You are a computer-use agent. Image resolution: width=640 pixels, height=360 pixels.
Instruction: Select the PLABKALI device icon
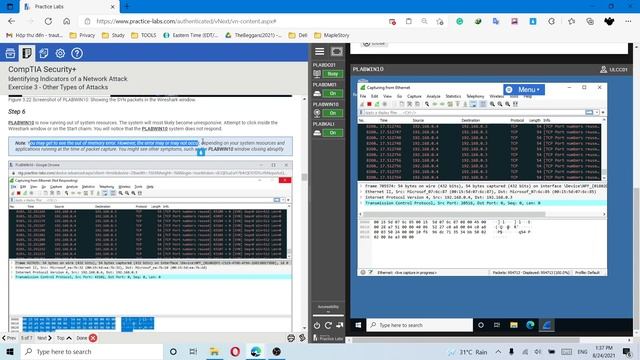click(317, 133)
